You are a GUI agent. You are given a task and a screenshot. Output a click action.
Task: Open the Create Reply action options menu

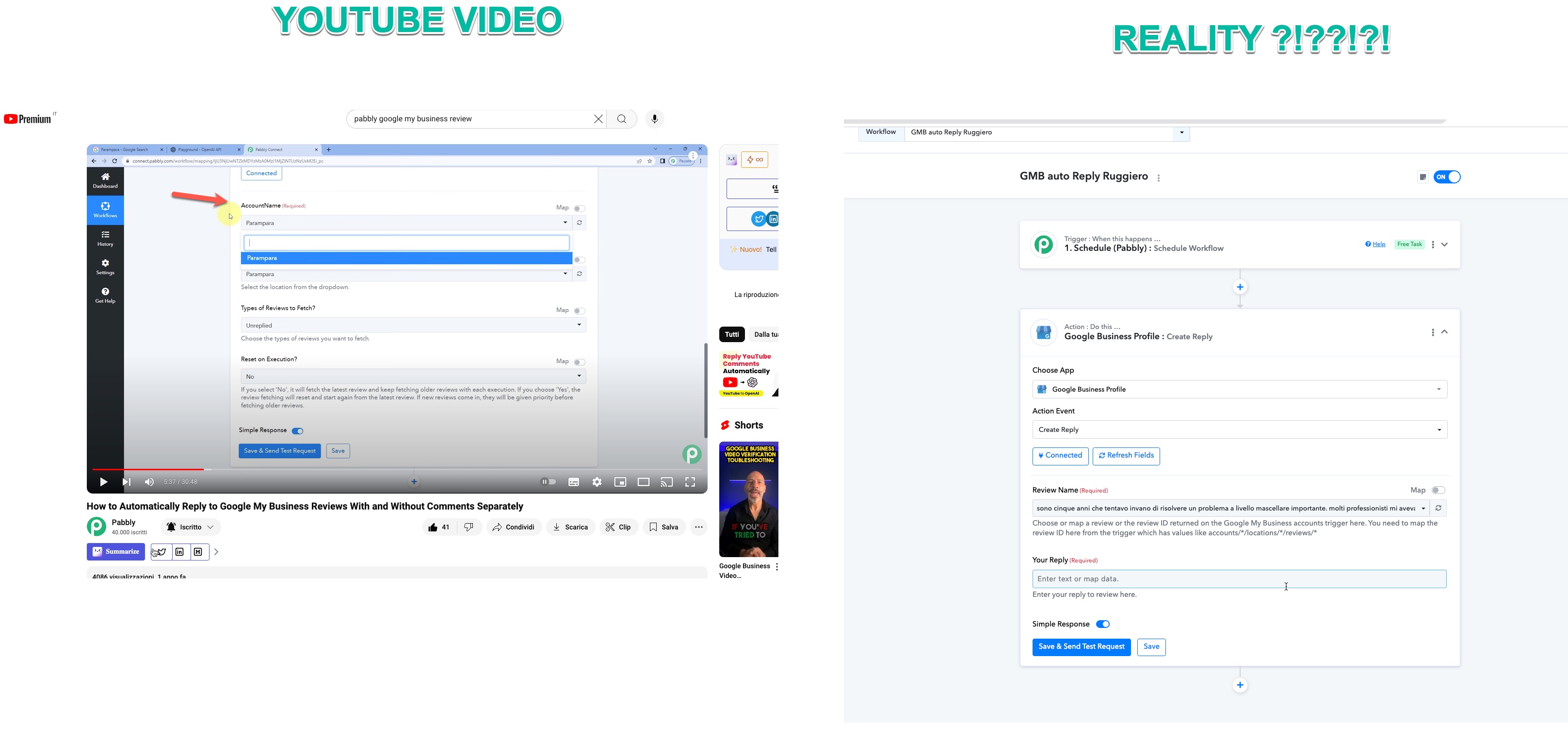click(x=1433, y=332)
